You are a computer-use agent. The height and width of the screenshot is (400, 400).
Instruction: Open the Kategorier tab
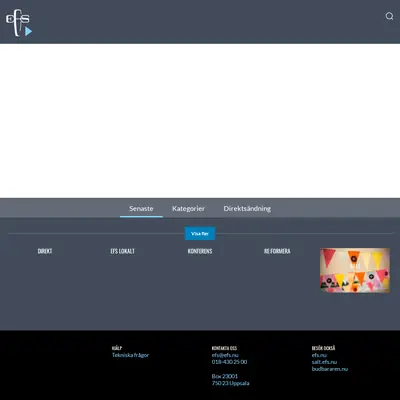[188, 208]
